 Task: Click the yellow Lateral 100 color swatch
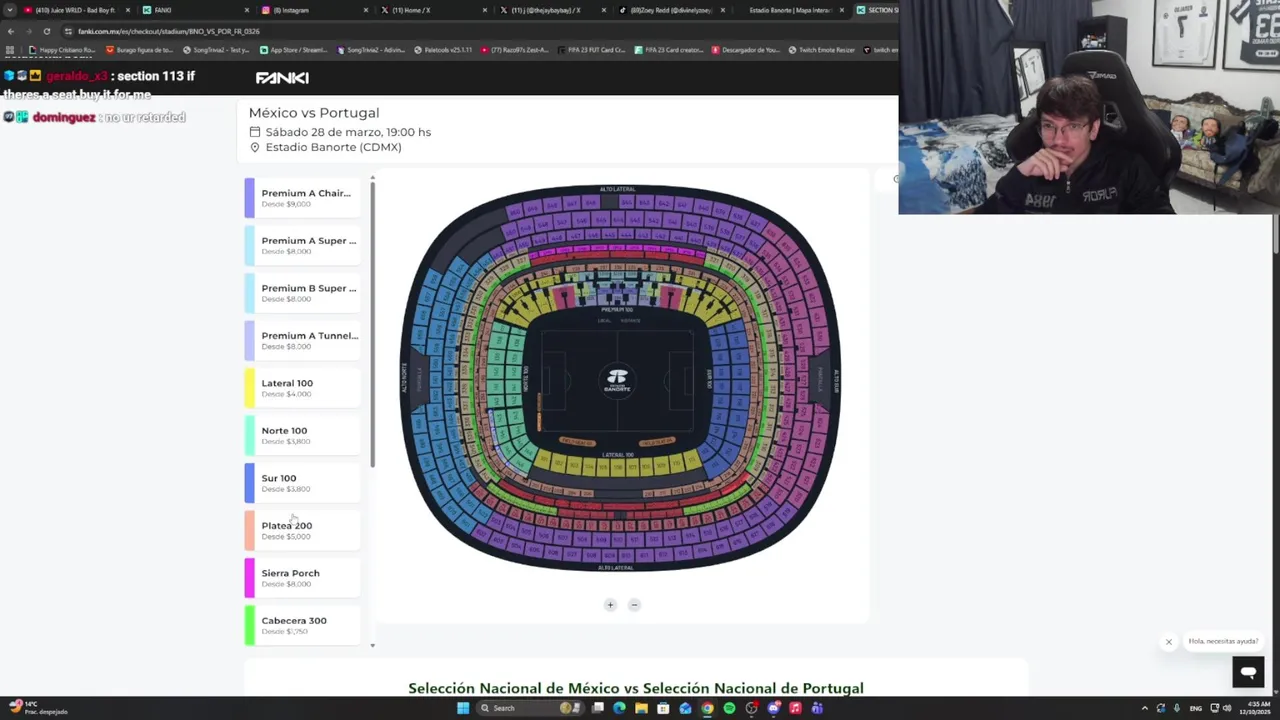coord(249,388)
